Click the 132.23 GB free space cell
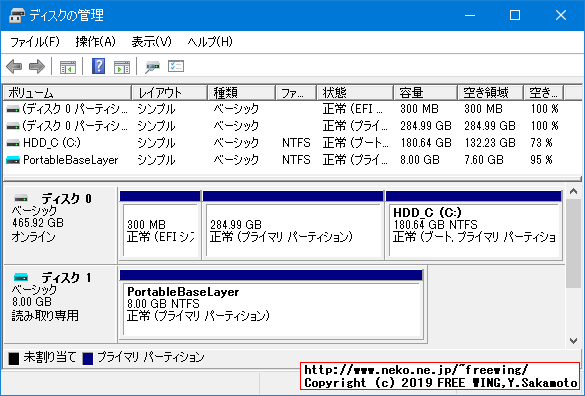Viewport: 585px width, 396px height. point(489,143)
